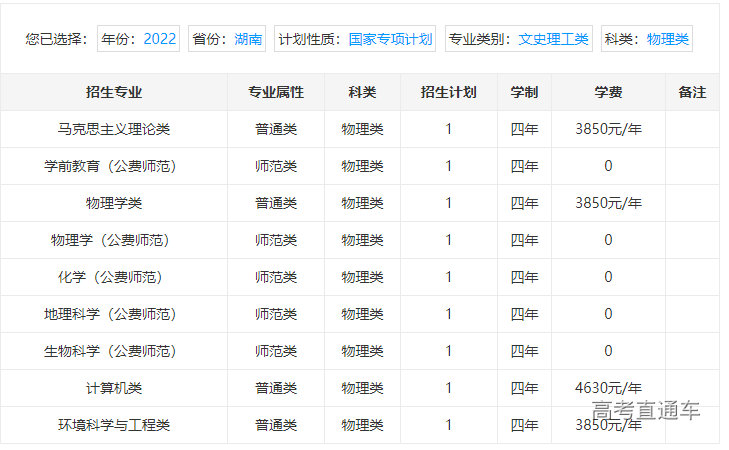Open the 省份 湖南 filter dropdown
729x450 pixels.
pyautogui.click(x=227, y=39)
